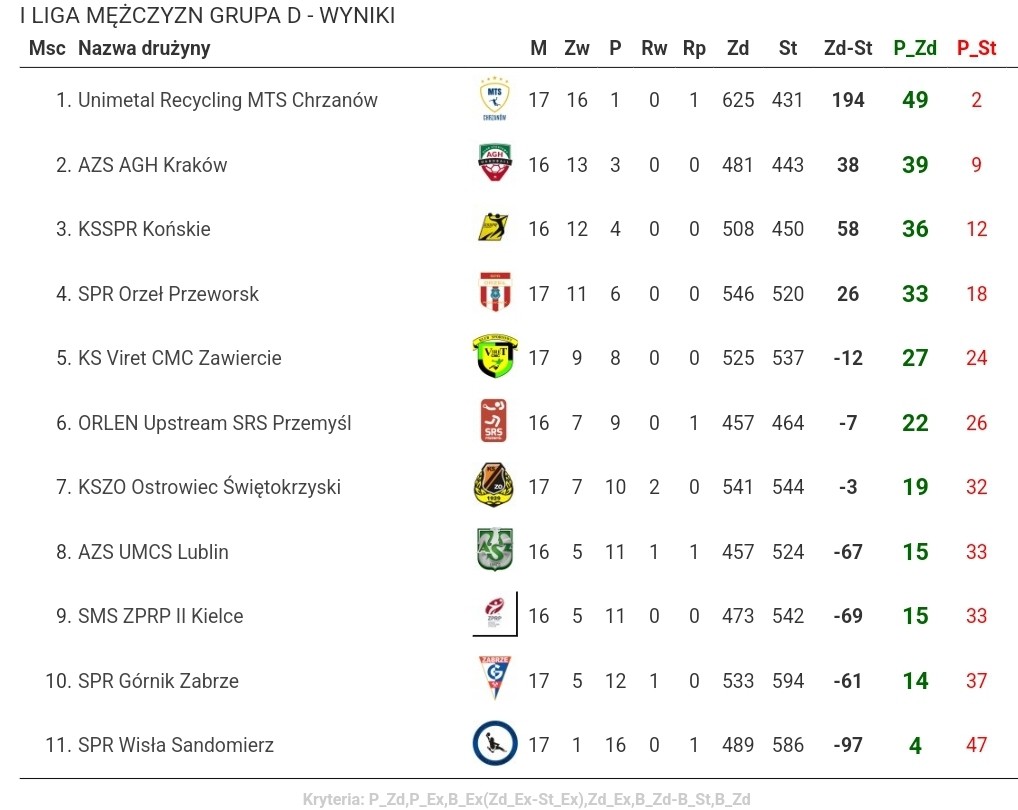This screenshot has height=810, width=1018.
Task: Click the Wisła Sandomierz round logo
Action: (x=495, y=743)
